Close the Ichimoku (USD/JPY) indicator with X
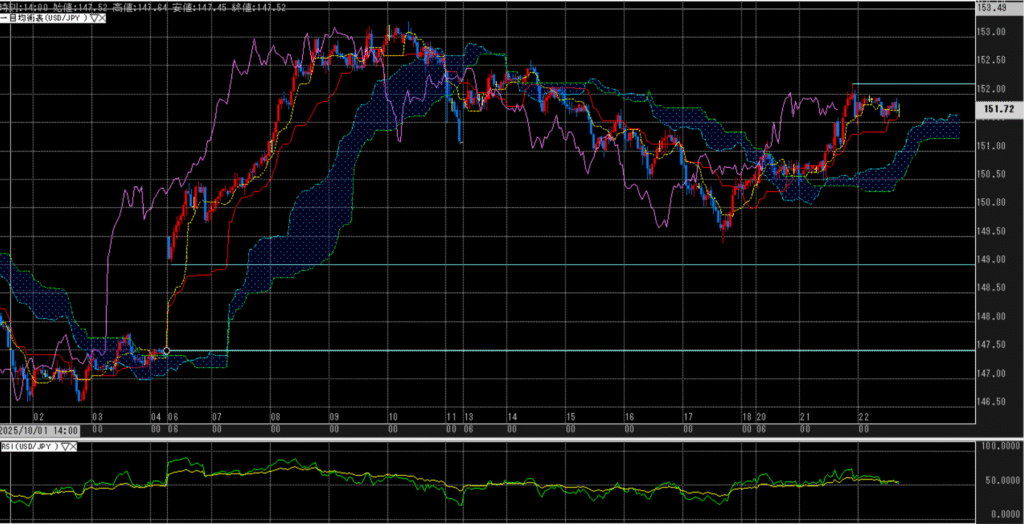Image resolution: width=1024 pixels, height=524 pixels. tap(103, 18)
